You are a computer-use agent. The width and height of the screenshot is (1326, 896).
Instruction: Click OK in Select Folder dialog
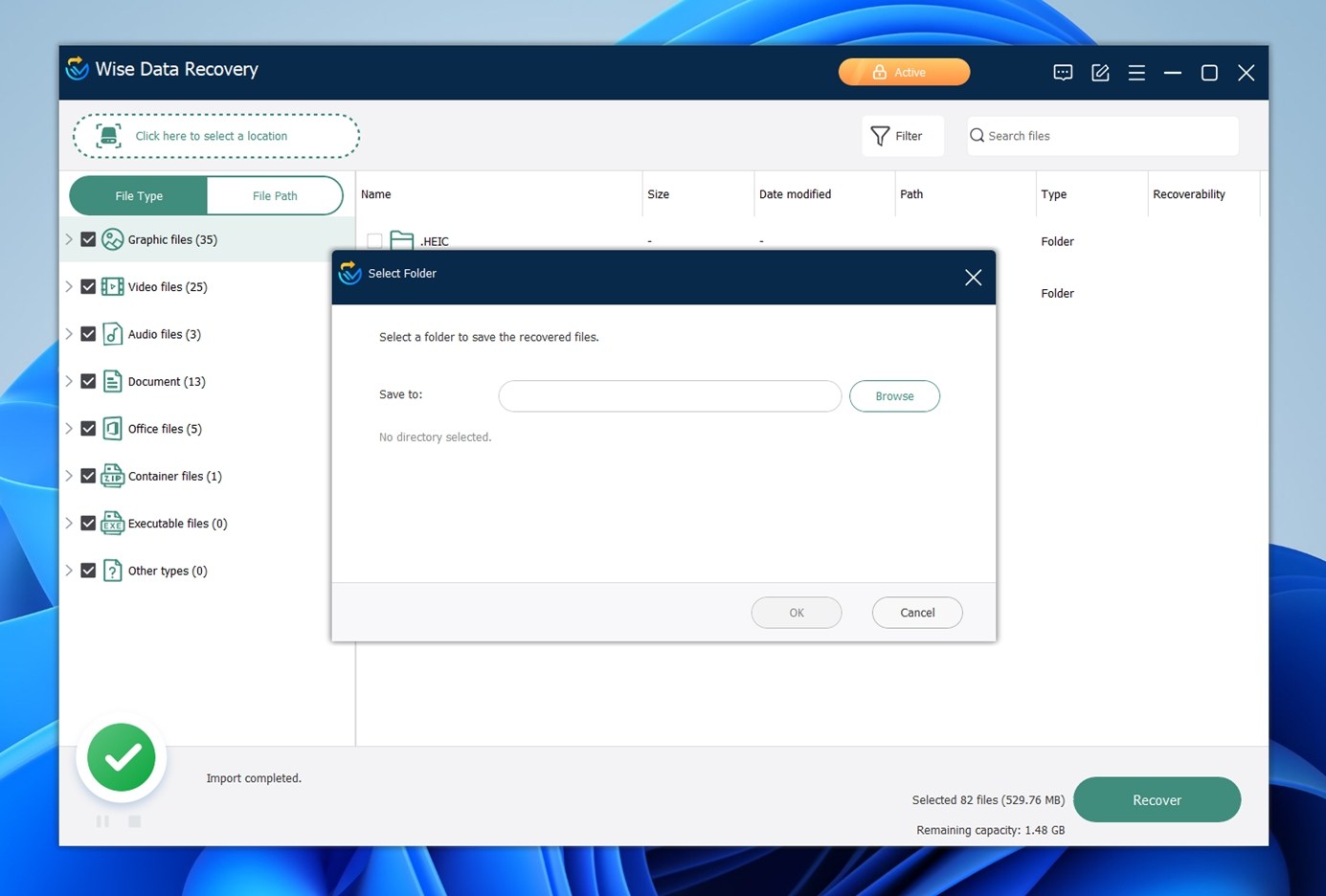pyautogui.click(x=797, y=613)
